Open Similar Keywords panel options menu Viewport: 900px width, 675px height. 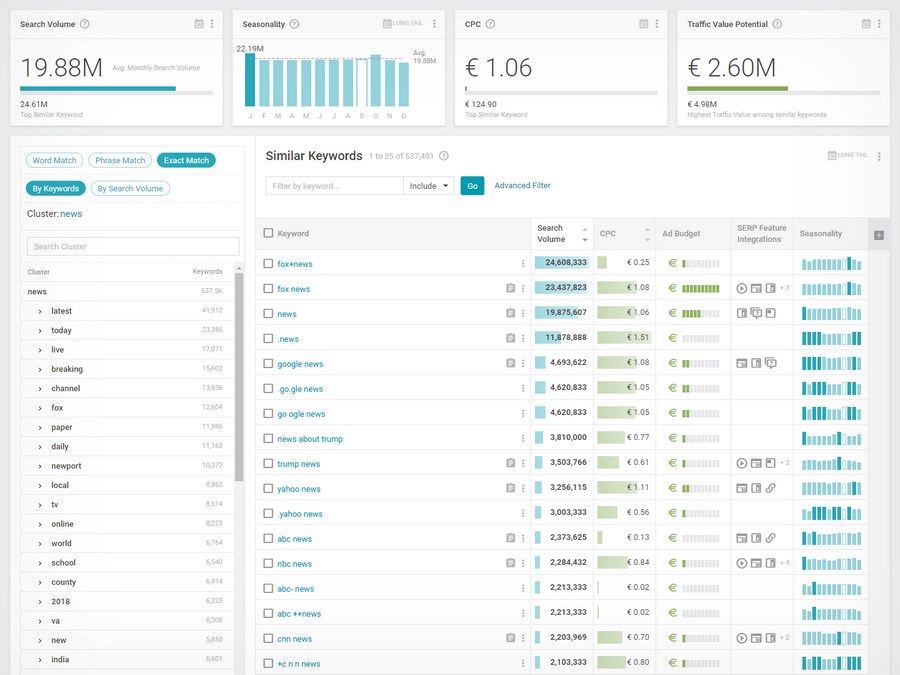879,156
